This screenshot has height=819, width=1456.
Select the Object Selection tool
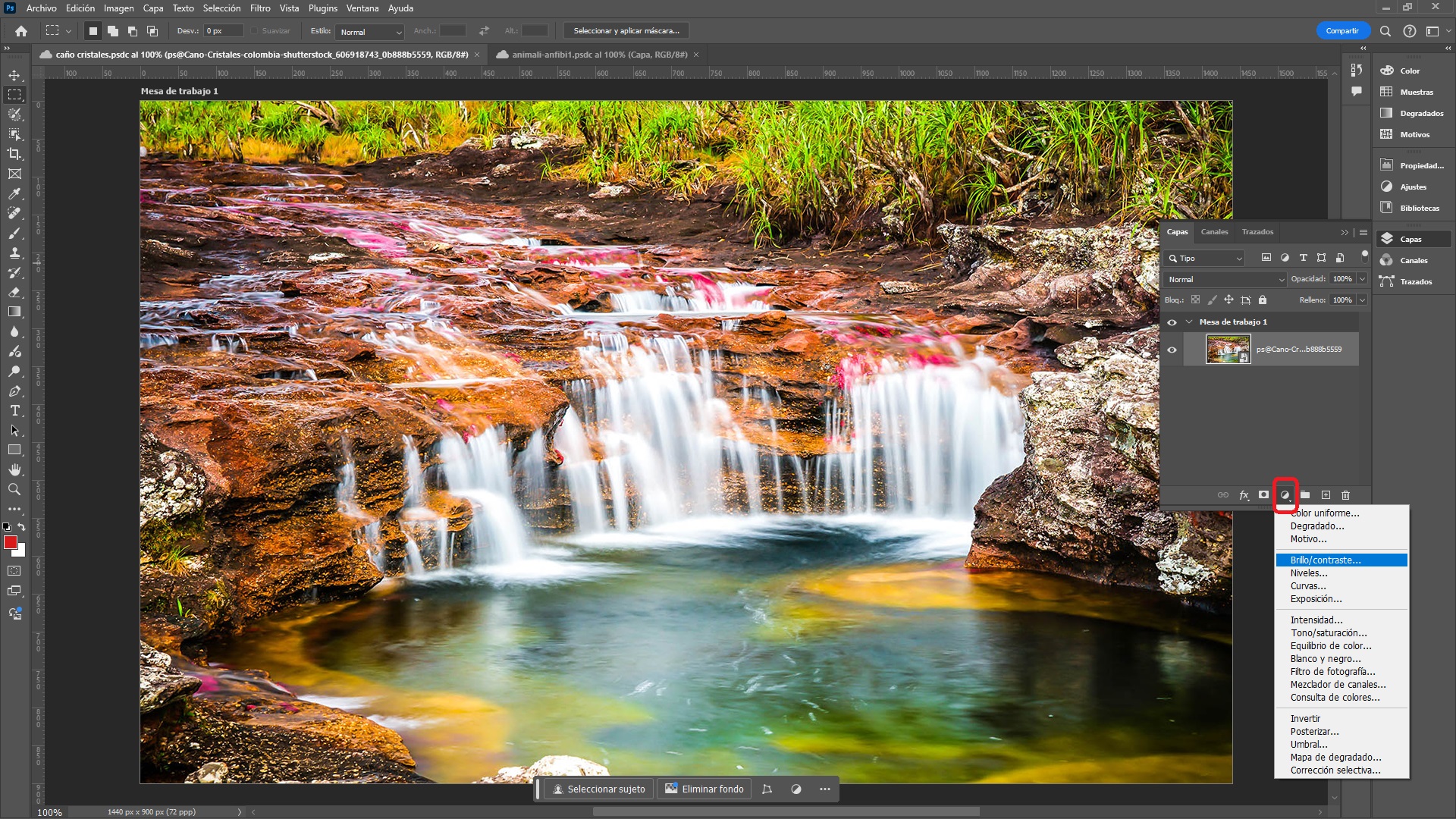tap(14, 134)
